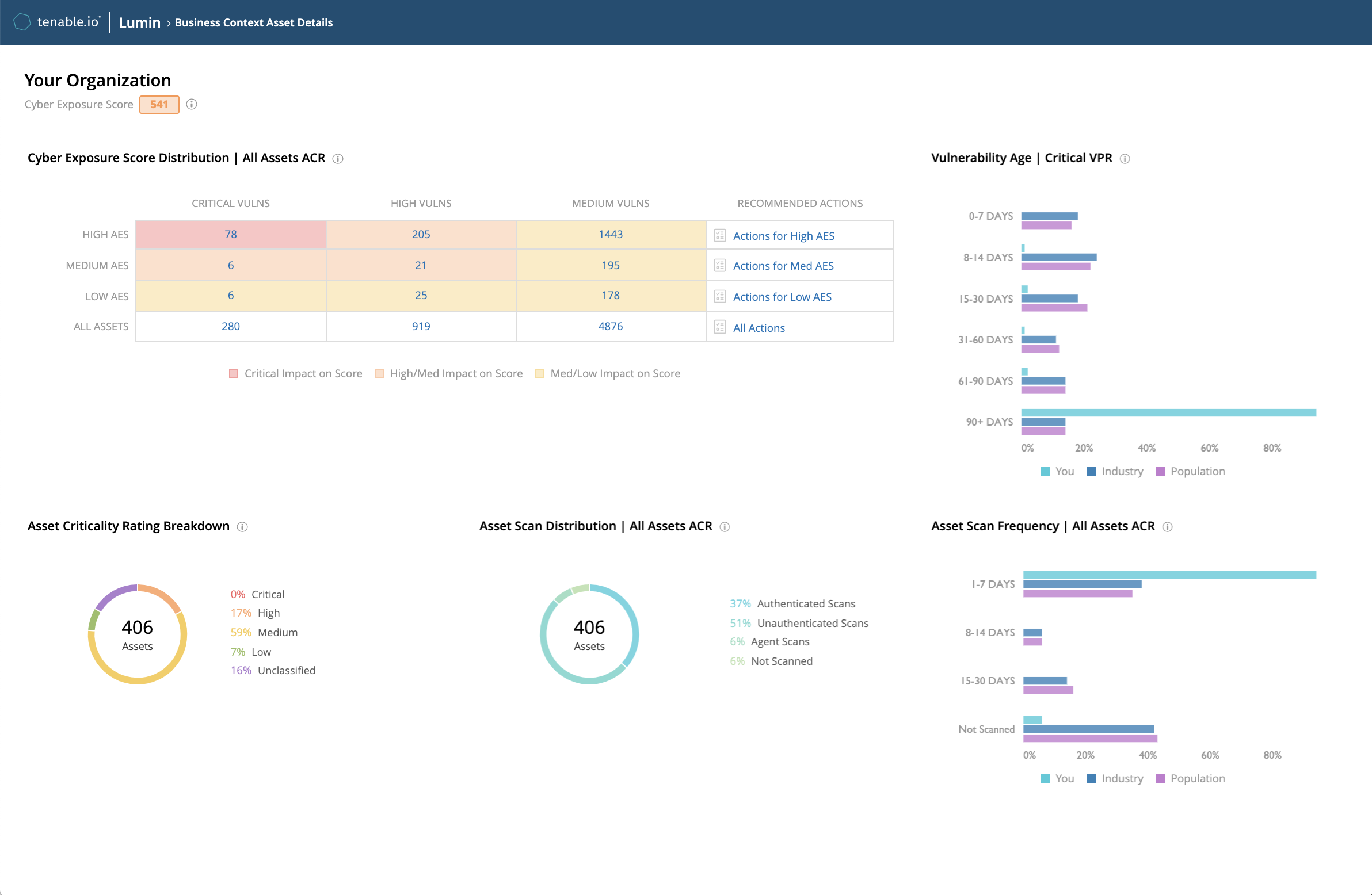The height and width of the screenshot is (895, 1372).
Task: Click the 4876 medium vulns All Assets value
Action: tap(610, 326)
